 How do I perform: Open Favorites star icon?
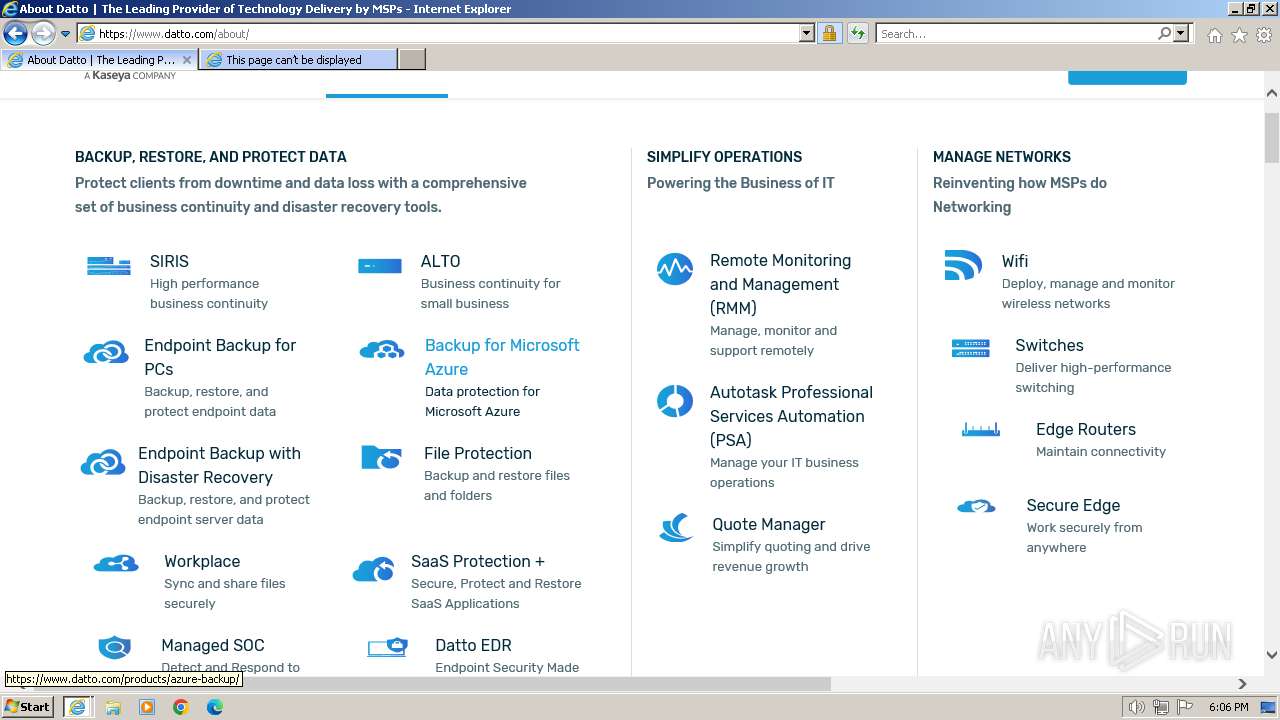[1239, 35]
